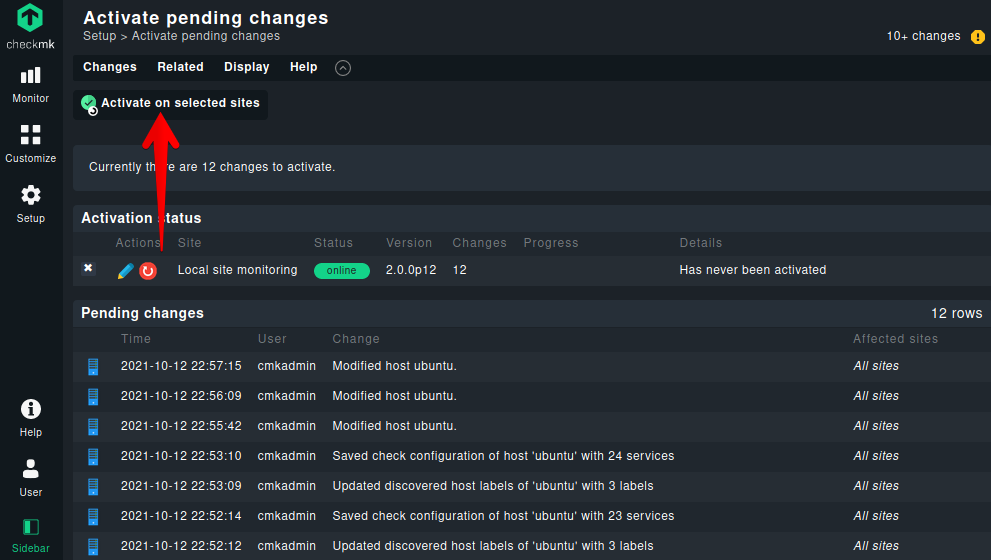This screenshot has width=991, height=560.
Task: Click the Setup breadcrumb link
Action: point(100,36)
